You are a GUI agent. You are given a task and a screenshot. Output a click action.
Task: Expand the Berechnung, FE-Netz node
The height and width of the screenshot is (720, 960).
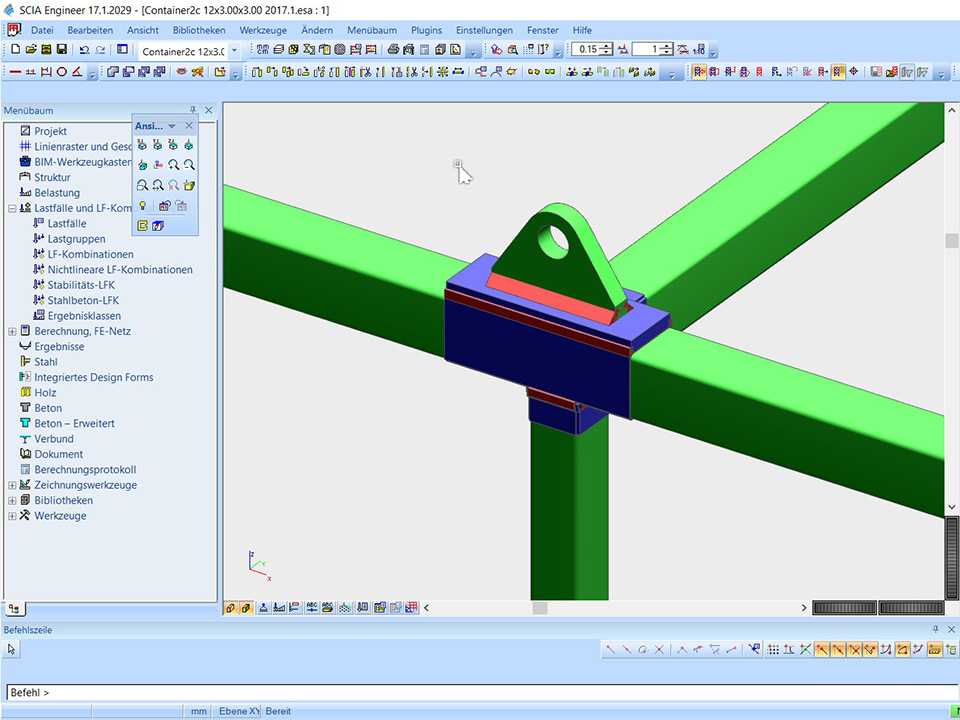(x=12, y=331)
